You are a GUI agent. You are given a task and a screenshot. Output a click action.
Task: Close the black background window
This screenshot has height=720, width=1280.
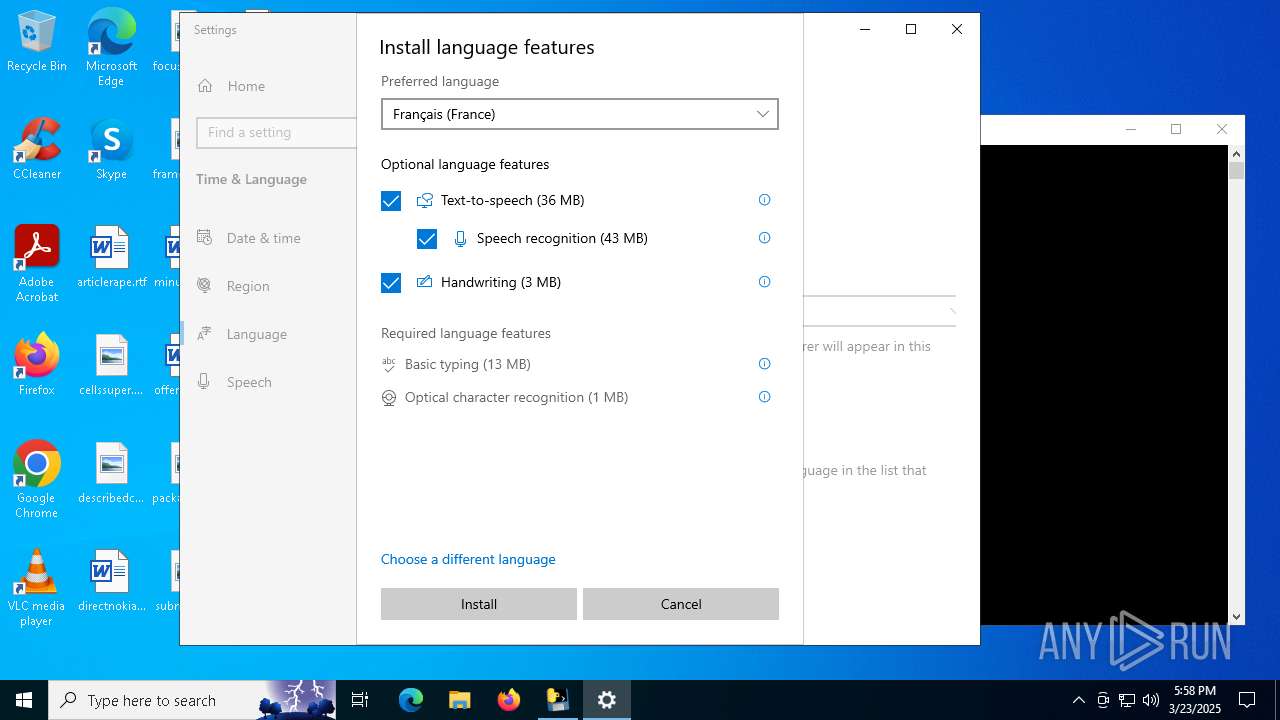coord(1221,129)
